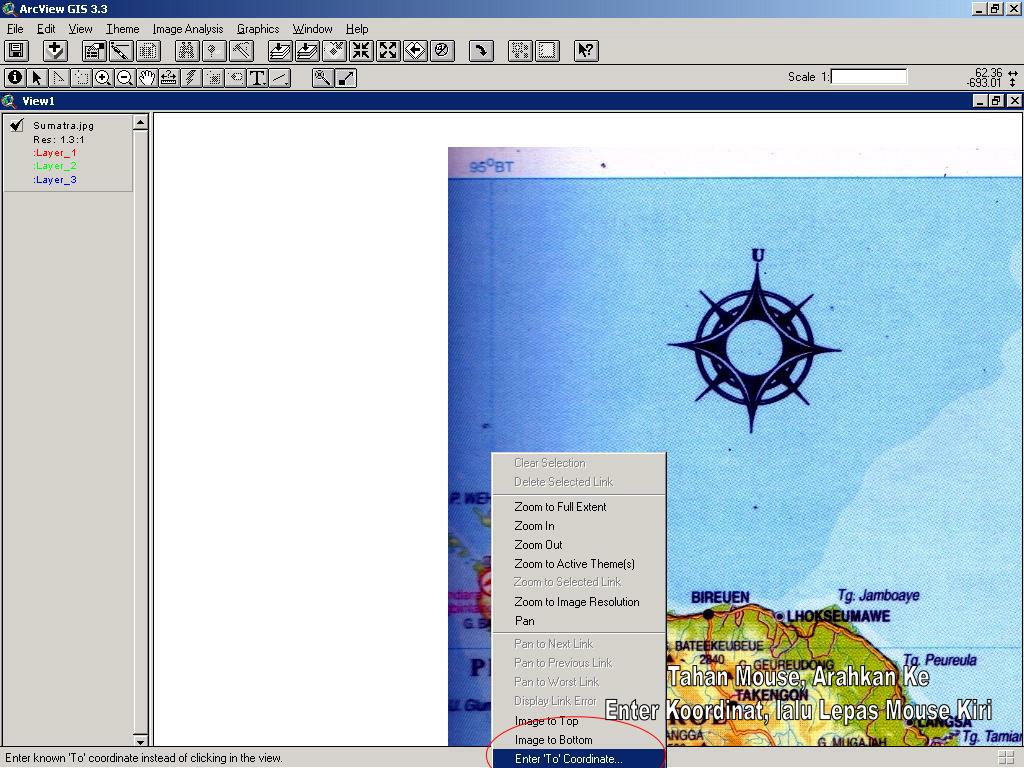
Task: Choose Zoom Out from the context menu
Action: pyautogui.click(x=579, y=545)
